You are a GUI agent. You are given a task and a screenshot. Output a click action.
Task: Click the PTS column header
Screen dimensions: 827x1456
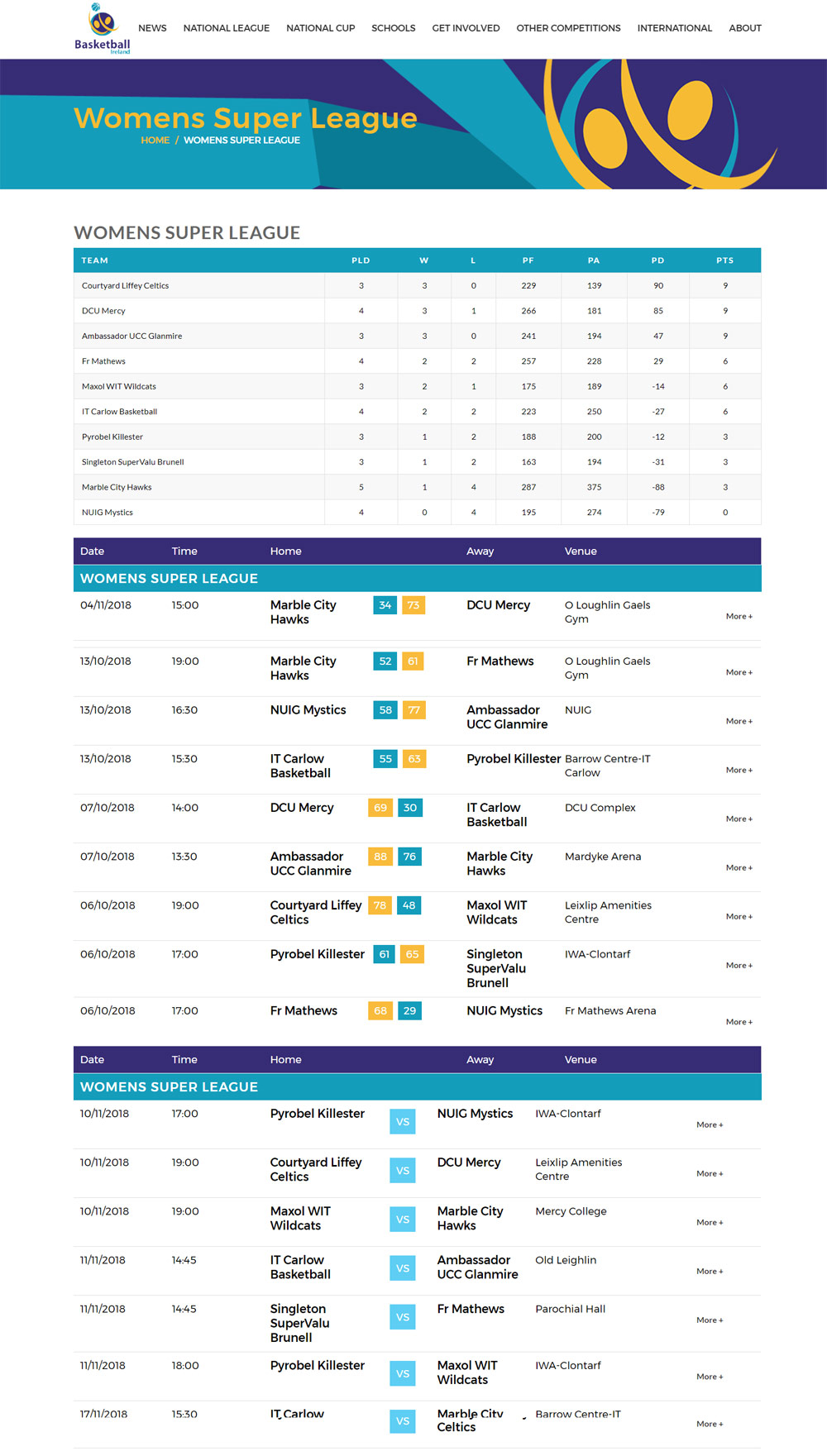click(x=725, y=260)
